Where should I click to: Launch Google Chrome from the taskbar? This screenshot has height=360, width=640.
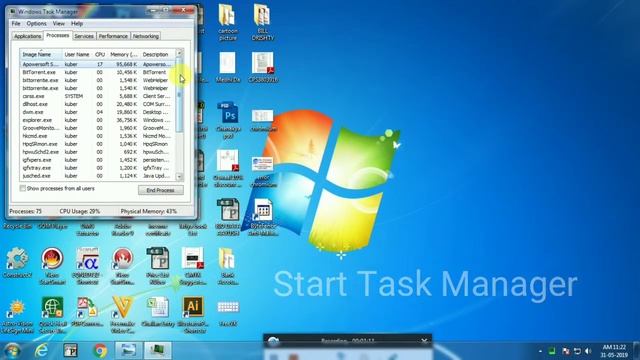click(100, 351)
